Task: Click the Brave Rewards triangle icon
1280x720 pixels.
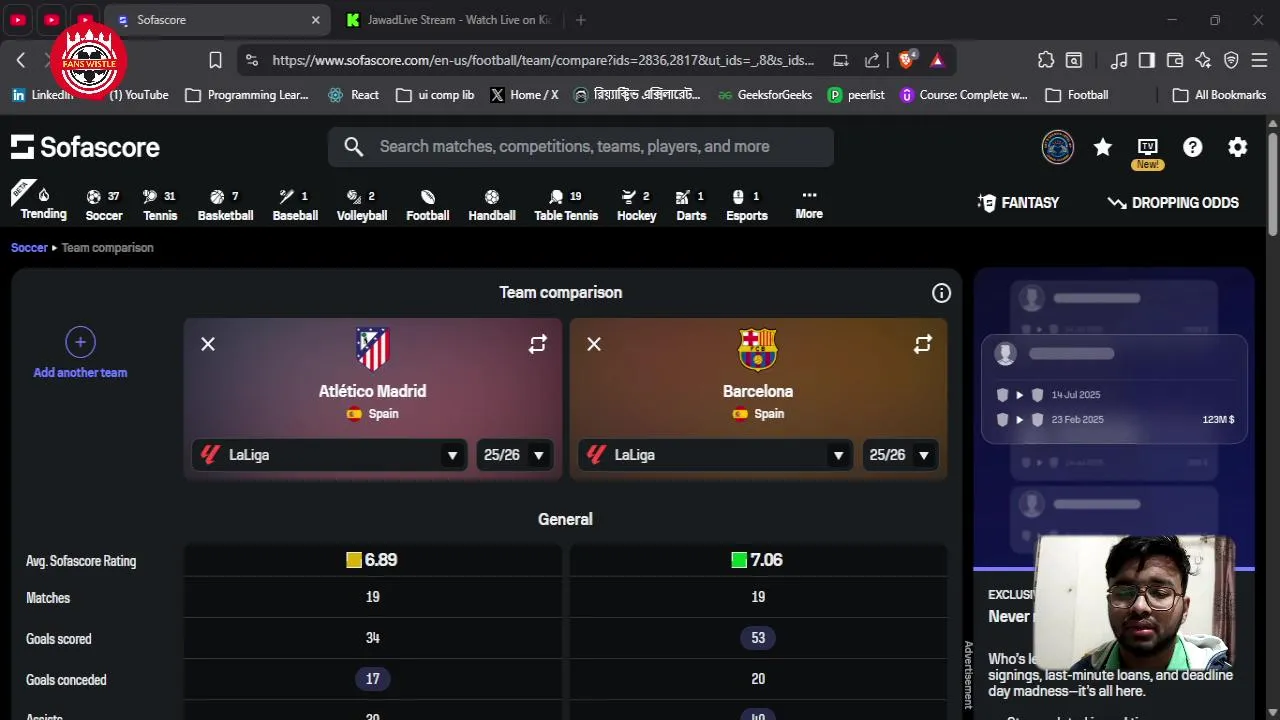Action: pyautogui.click(x=937, y=60)
